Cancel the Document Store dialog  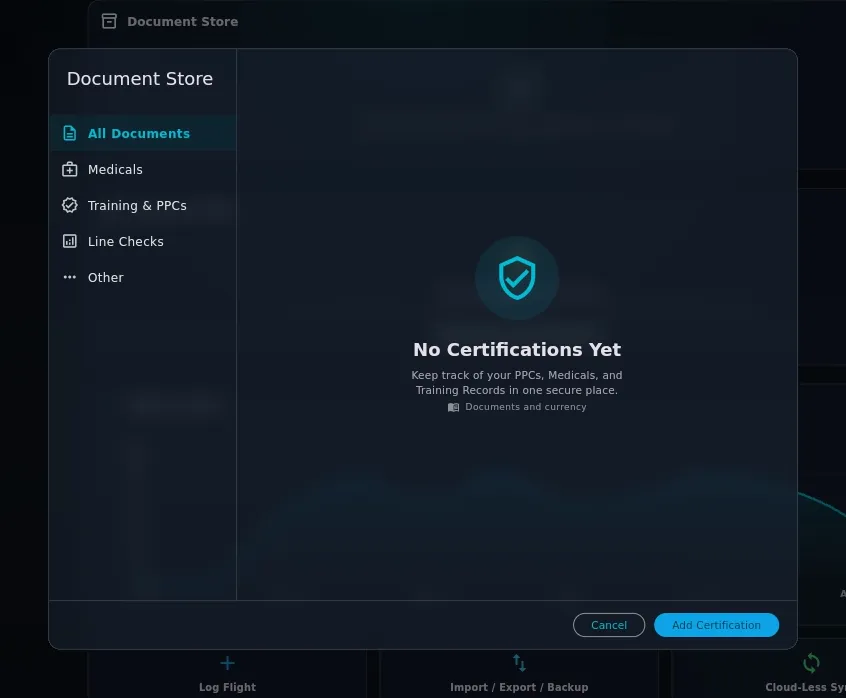pos(609,625)
